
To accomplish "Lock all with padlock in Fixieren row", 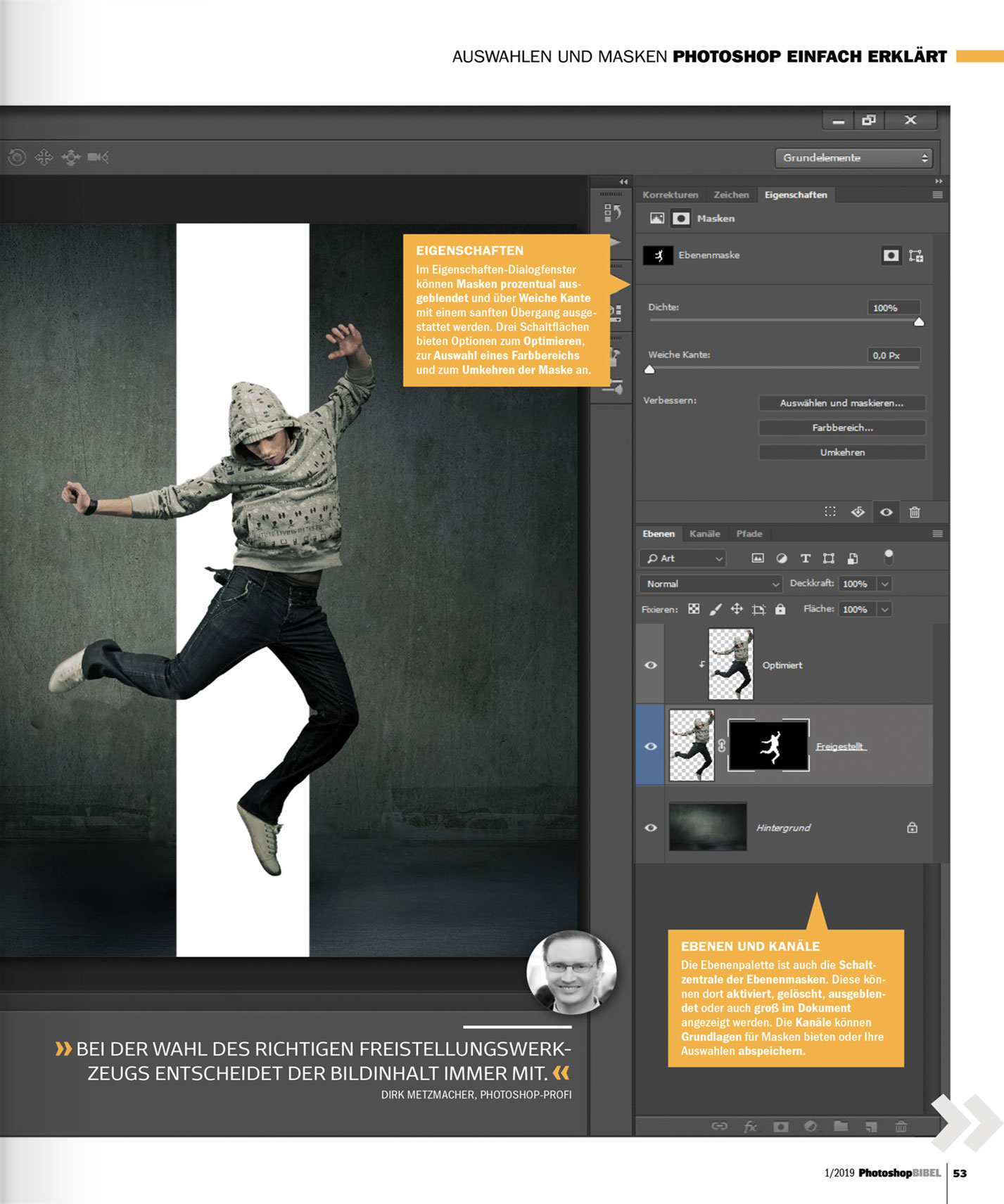I will (x=780, y=609).
